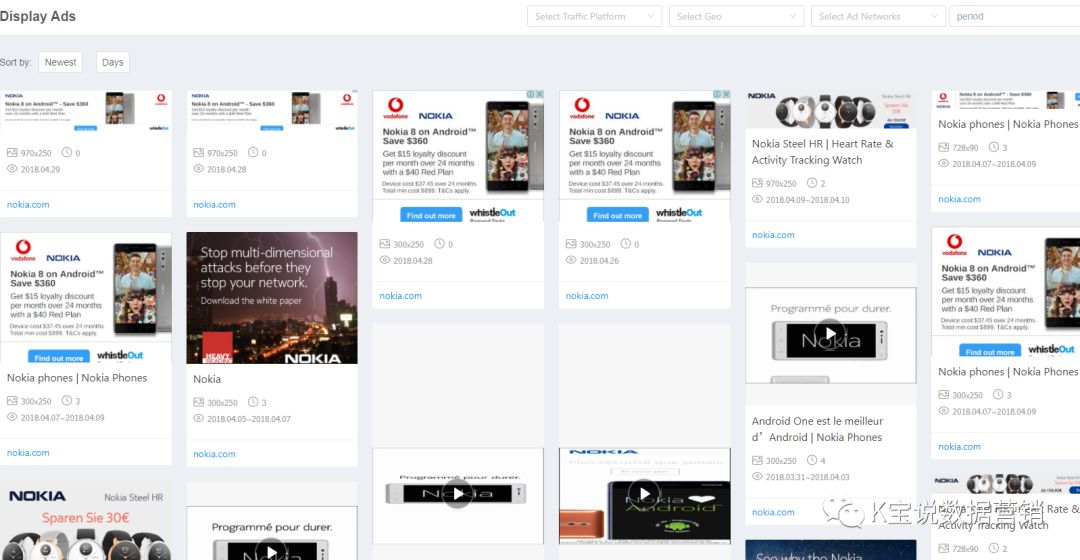Click date text 2018.03.31~2018.04.03
This screenshot has height=560, width=1080.
[807, 477]
